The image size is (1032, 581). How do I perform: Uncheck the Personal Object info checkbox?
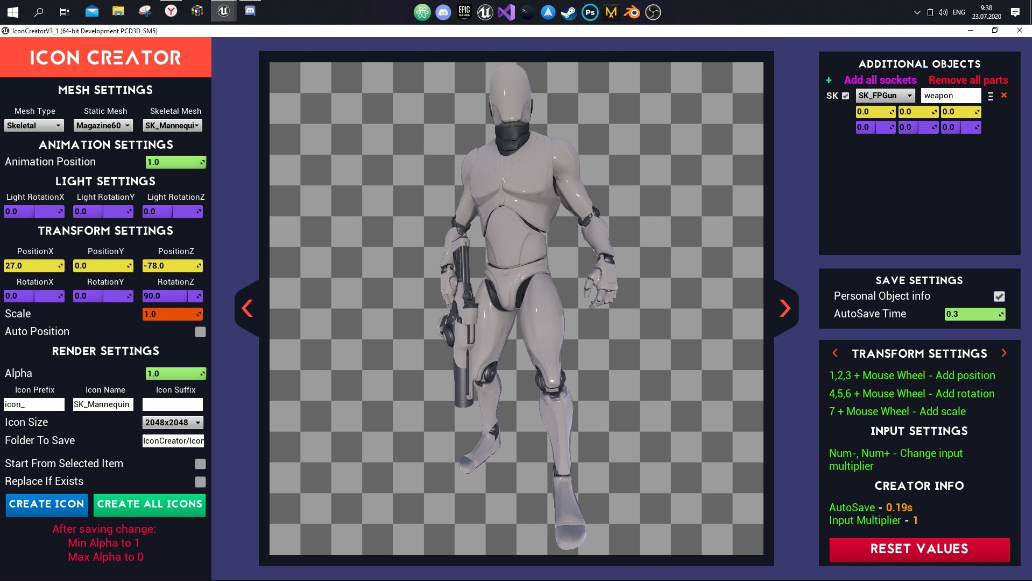[999, 297]
